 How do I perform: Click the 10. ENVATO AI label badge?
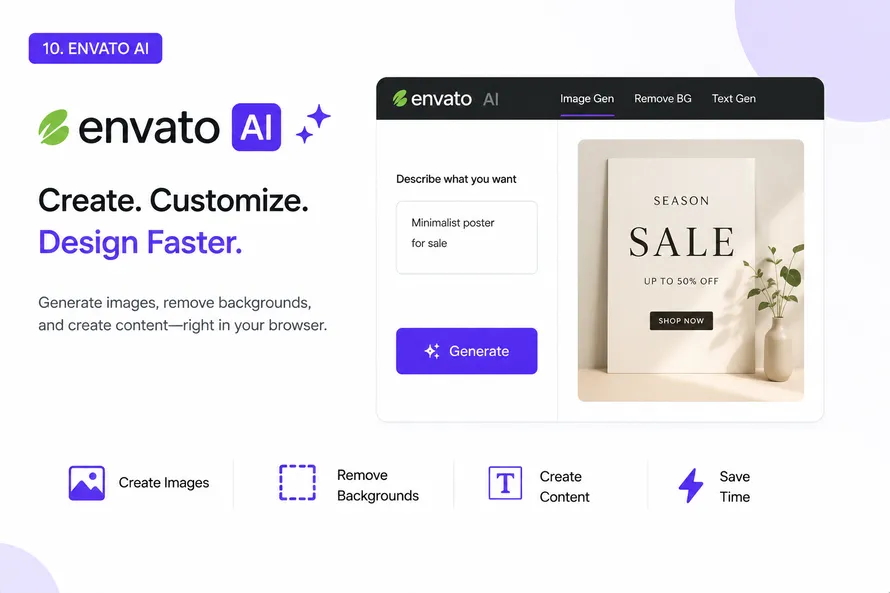[95, 48]
